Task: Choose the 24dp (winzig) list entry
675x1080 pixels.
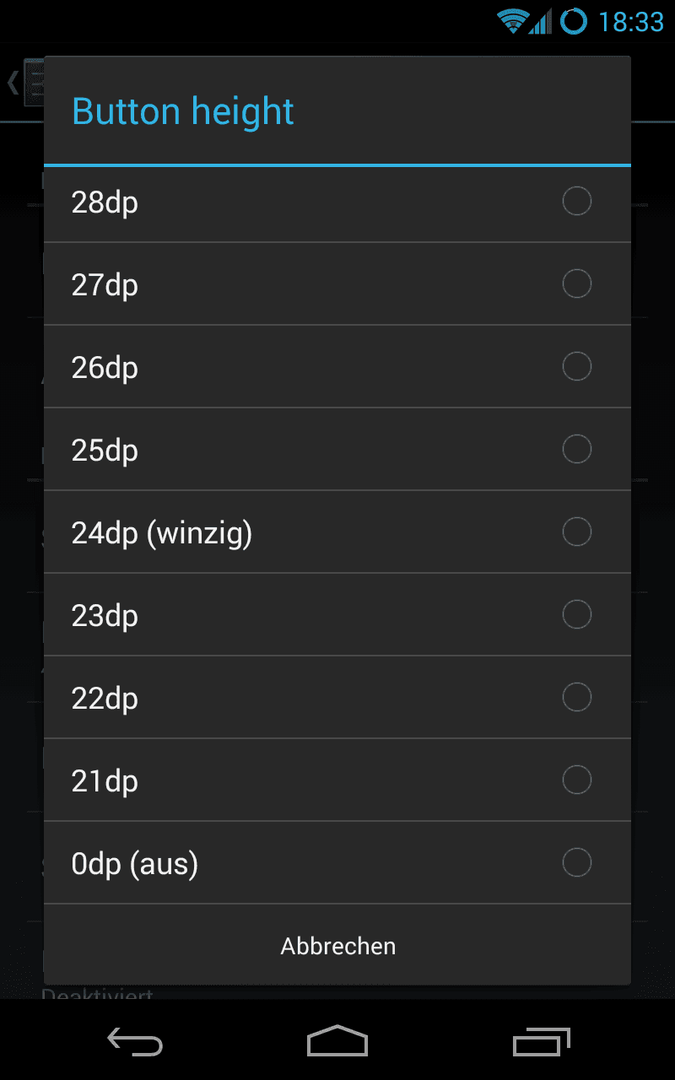Action: [x=338, y=532]
